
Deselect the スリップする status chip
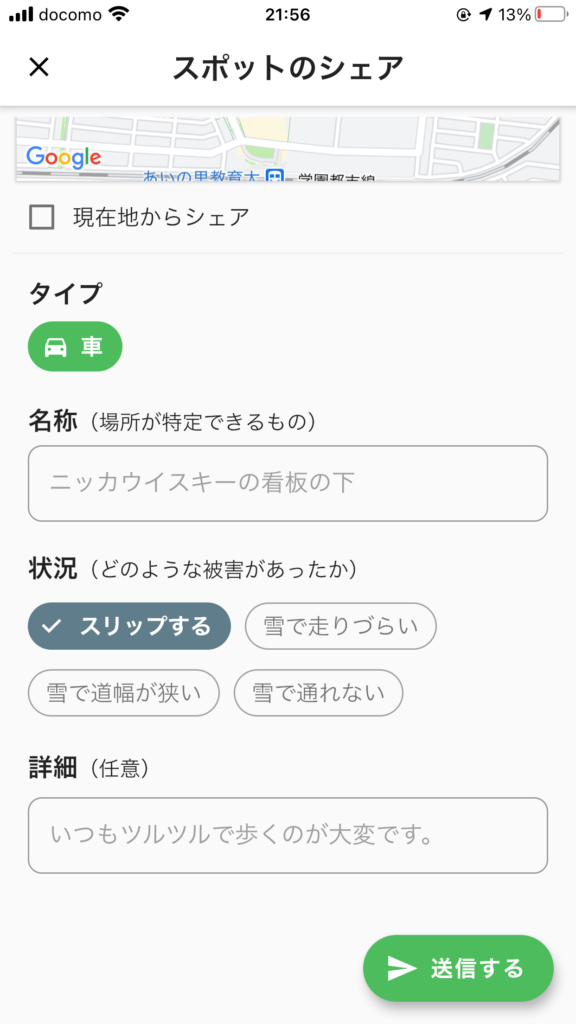(x=129, y=626)
